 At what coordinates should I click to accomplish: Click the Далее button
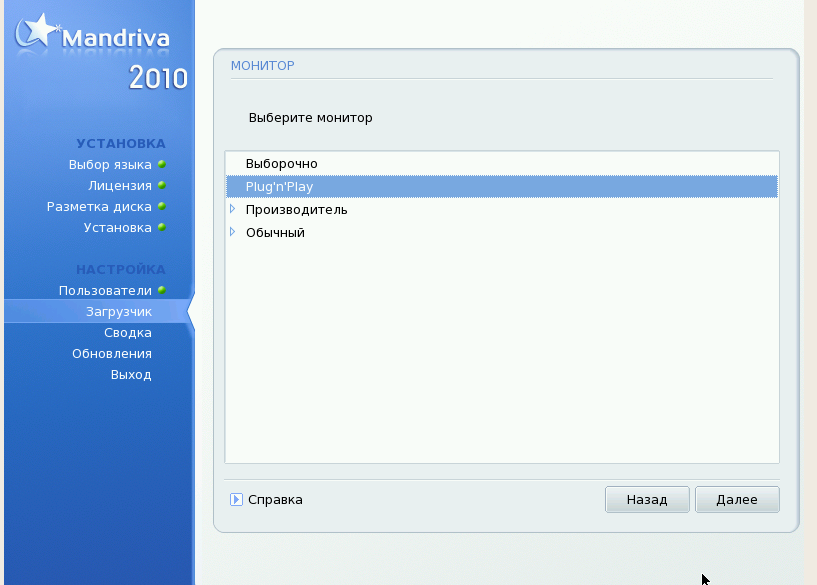point(737,500)
